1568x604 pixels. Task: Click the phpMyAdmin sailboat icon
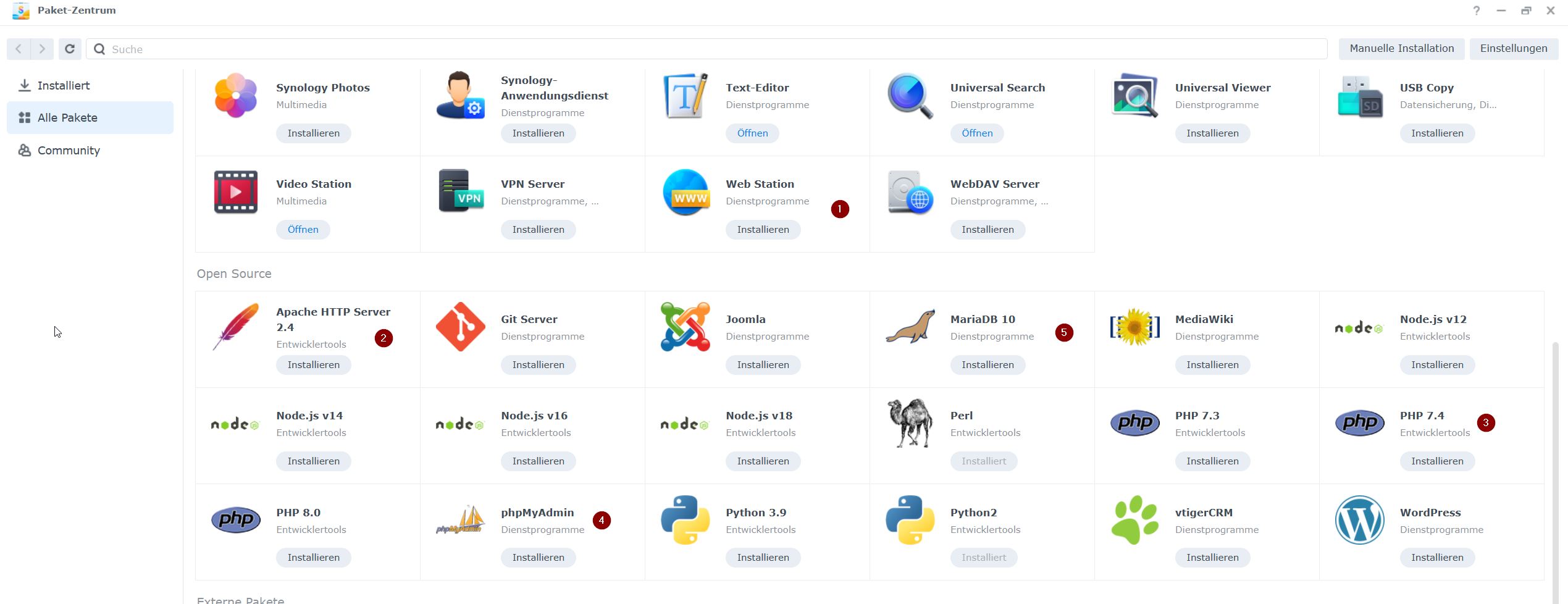[460, 519]
